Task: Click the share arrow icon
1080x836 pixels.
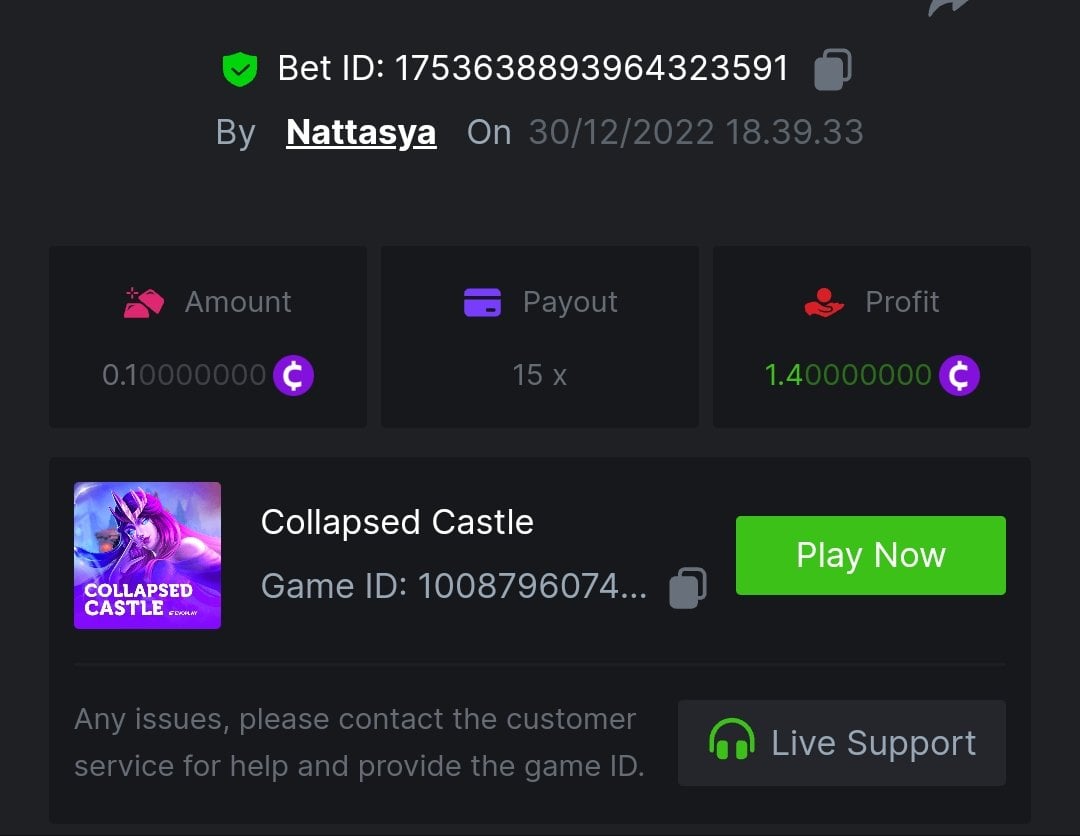Action: point(946,6)
